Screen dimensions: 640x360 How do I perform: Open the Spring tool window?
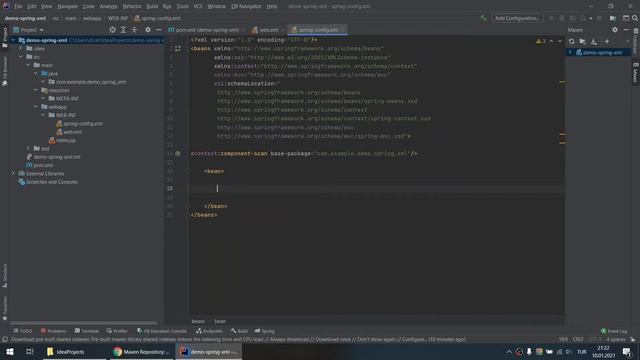click(264, 331)
